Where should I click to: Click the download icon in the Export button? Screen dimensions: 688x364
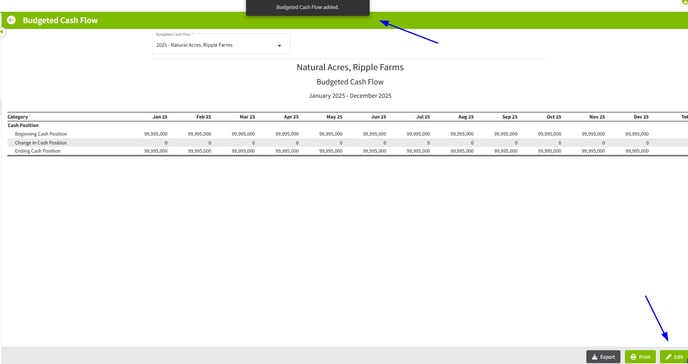coord(595,357)
